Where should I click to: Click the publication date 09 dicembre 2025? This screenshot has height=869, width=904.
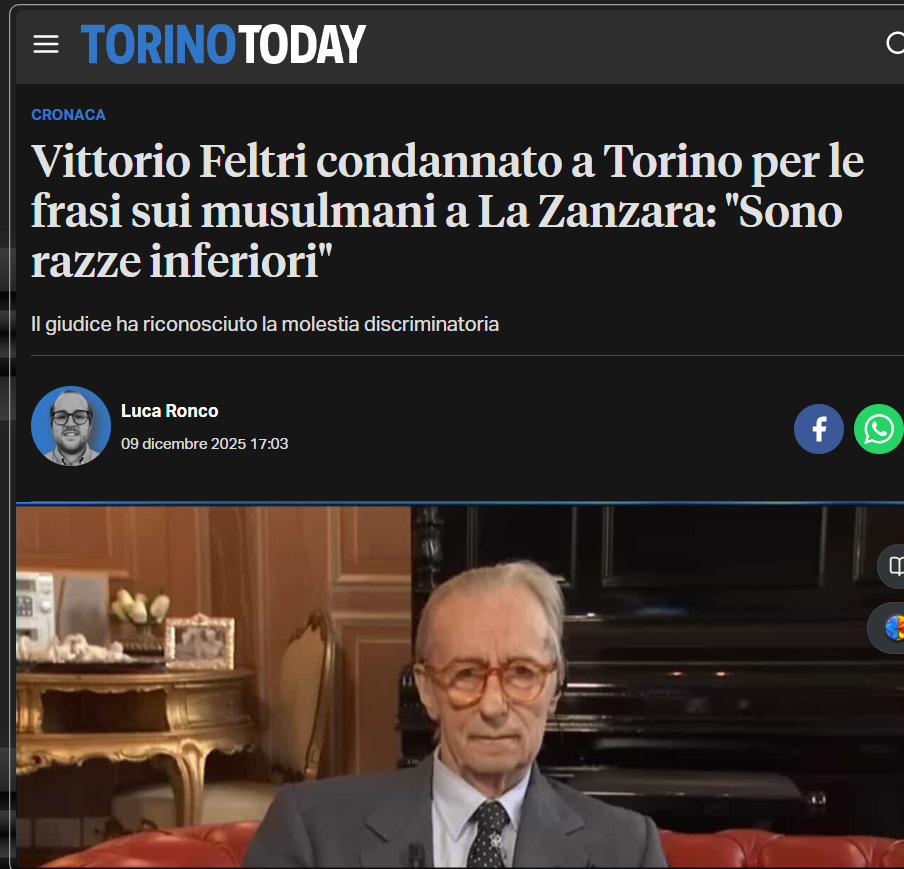coord(205,443)
